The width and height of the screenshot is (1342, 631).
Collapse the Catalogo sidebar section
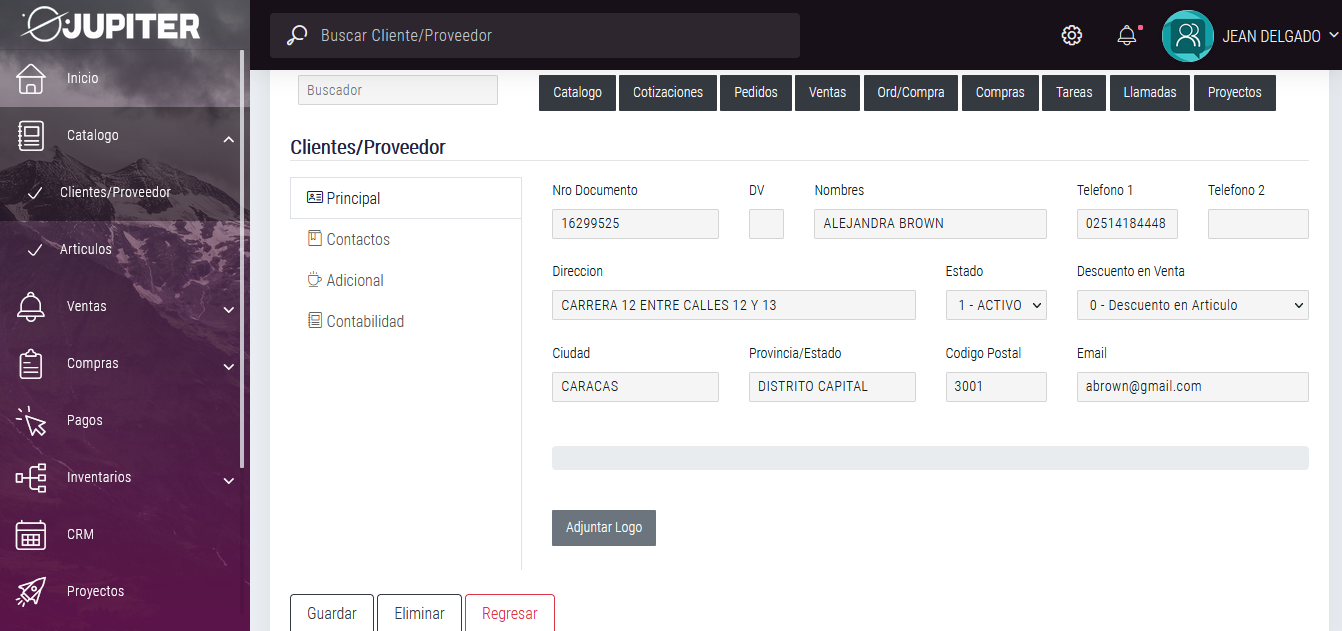point(229,139)
